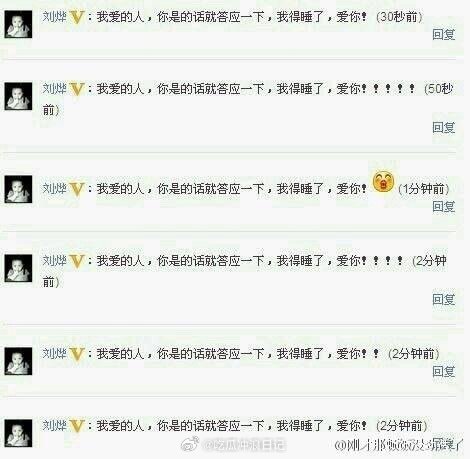
Task: Open 刘烨 username on the top comment
Action: tap(55, 17)
